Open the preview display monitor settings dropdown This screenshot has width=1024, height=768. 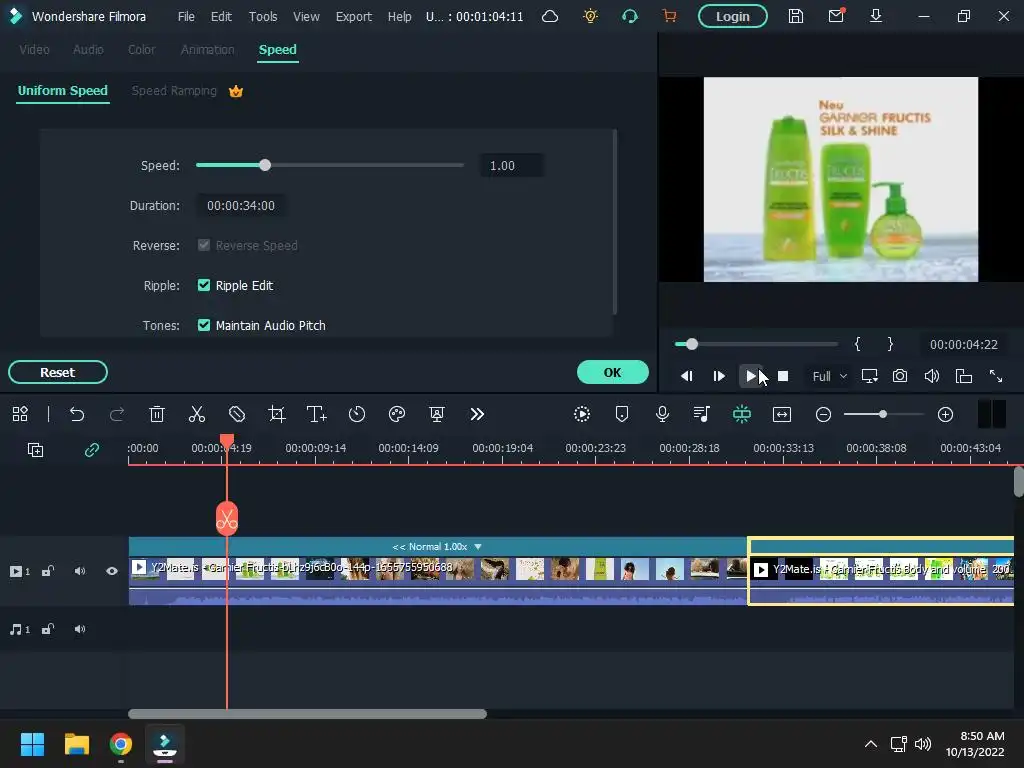[x=870, y=376]
